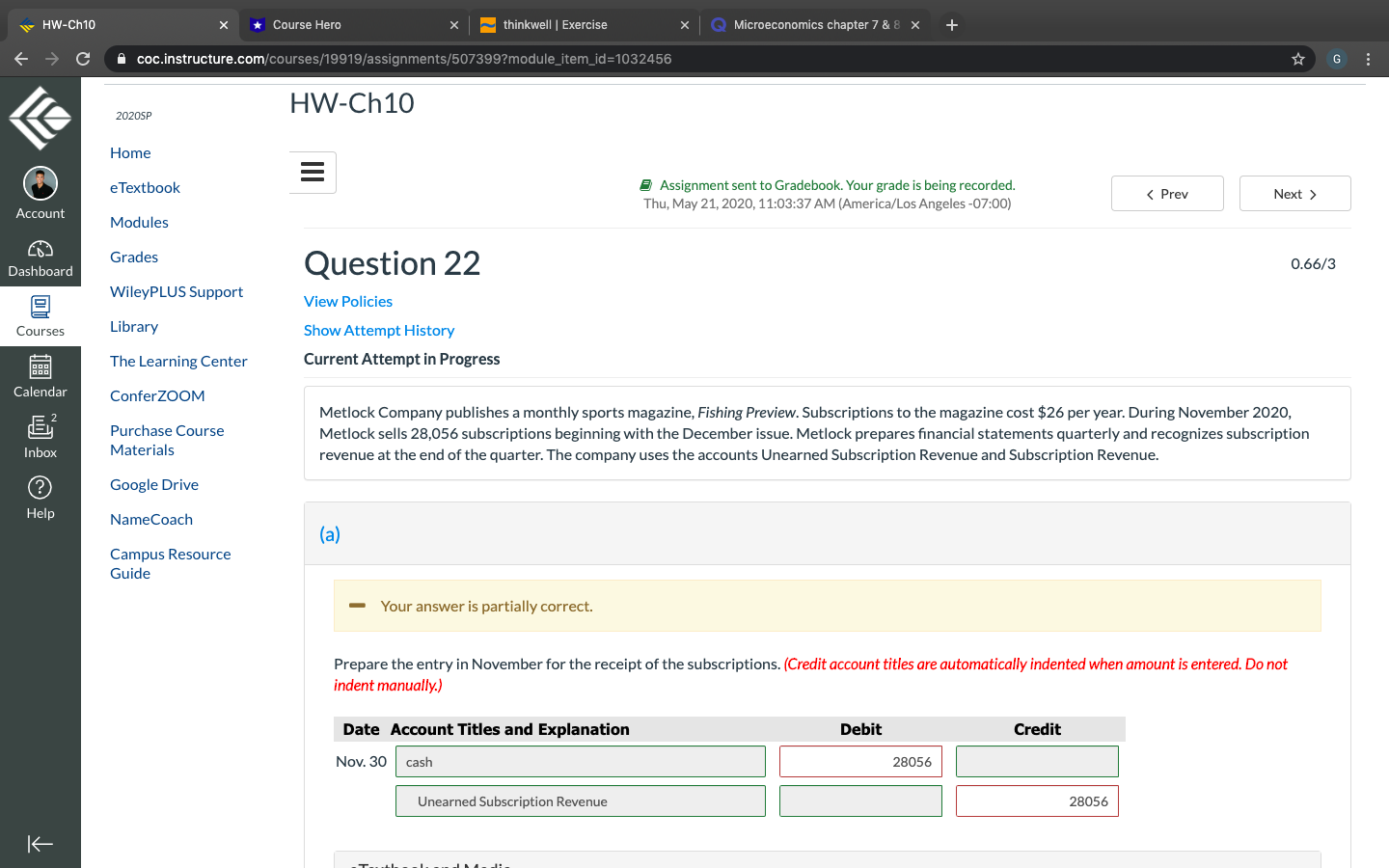Show Attempt History for Question 22

tap(379, 330)
